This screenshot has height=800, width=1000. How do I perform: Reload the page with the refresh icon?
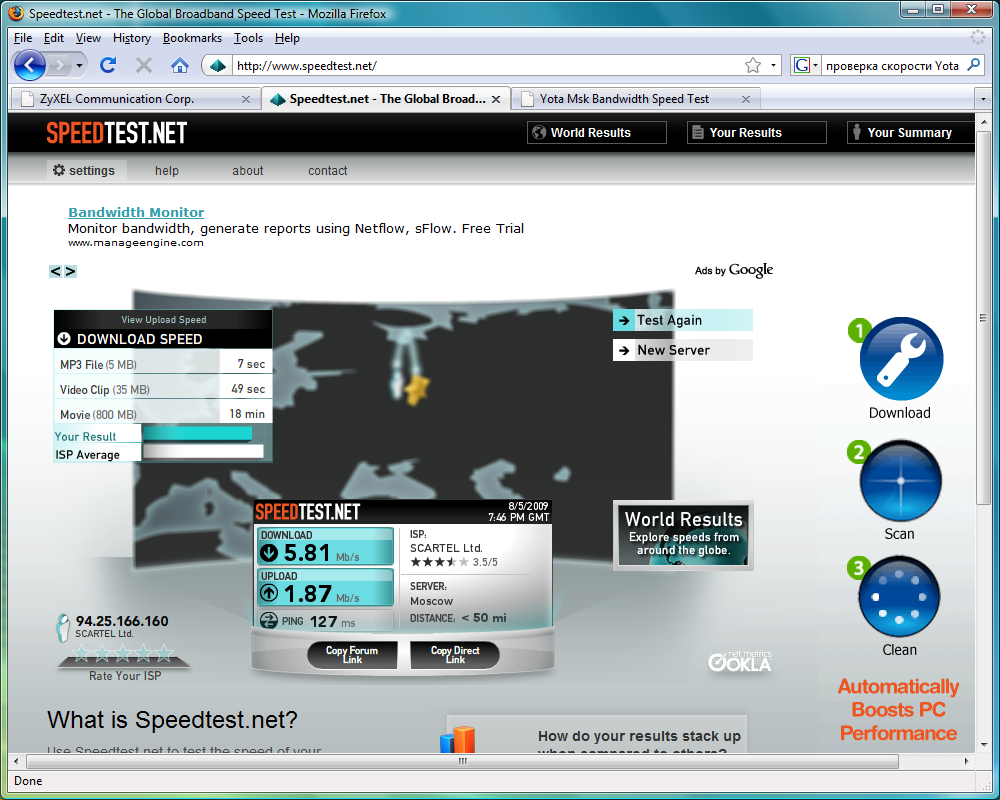[108, 65]
